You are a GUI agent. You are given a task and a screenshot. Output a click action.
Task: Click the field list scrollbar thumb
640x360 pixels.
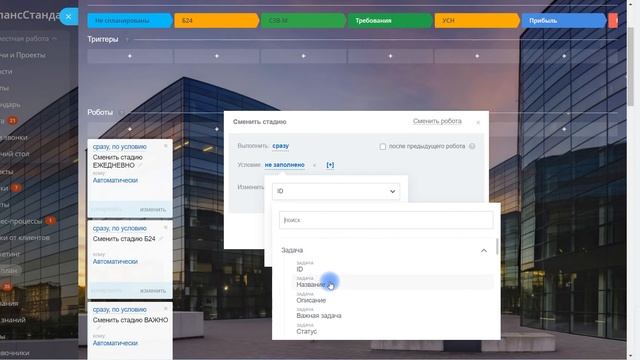497,247
